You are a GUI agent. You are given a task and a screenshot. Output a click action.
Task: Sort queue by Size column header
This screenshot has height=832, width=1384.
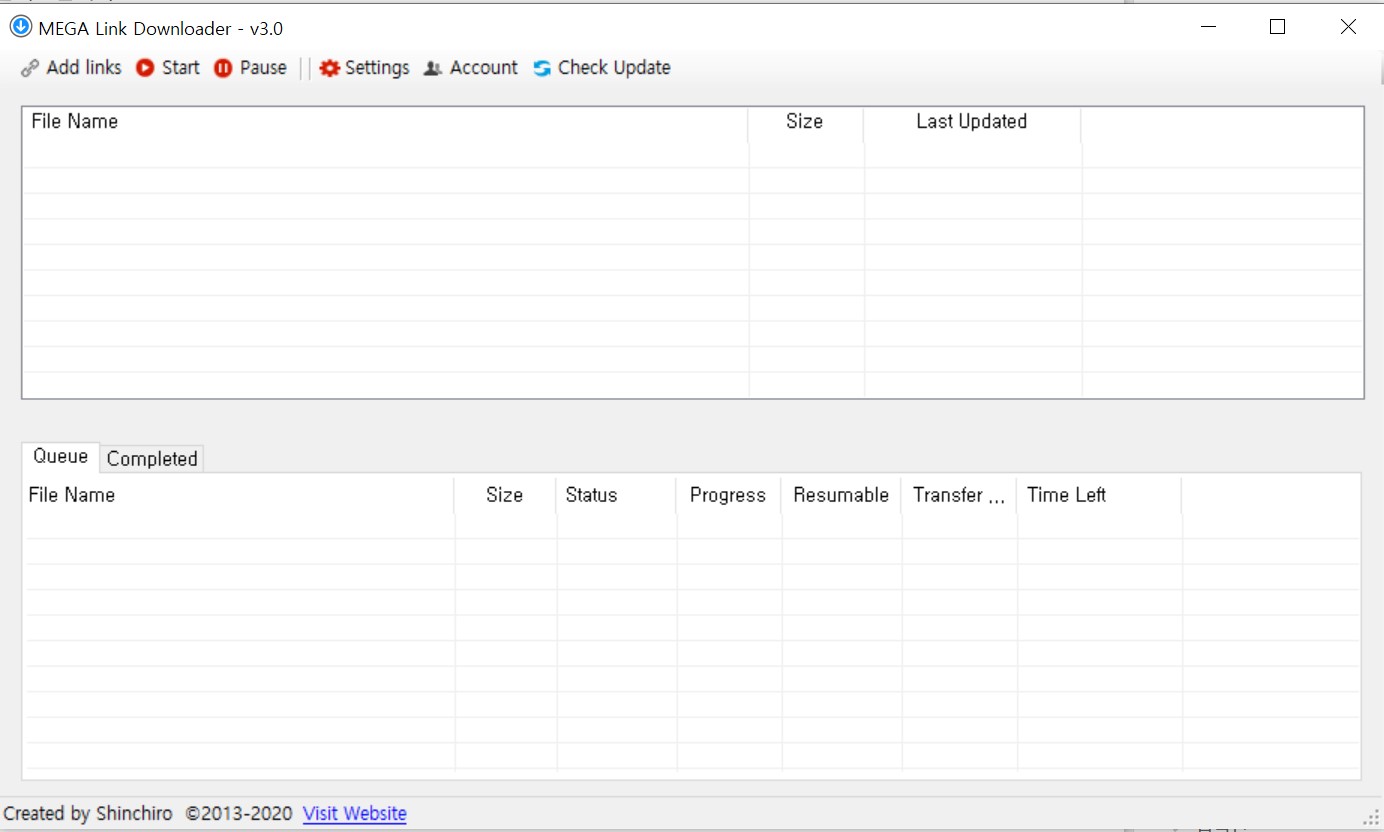tap(505, 495)
